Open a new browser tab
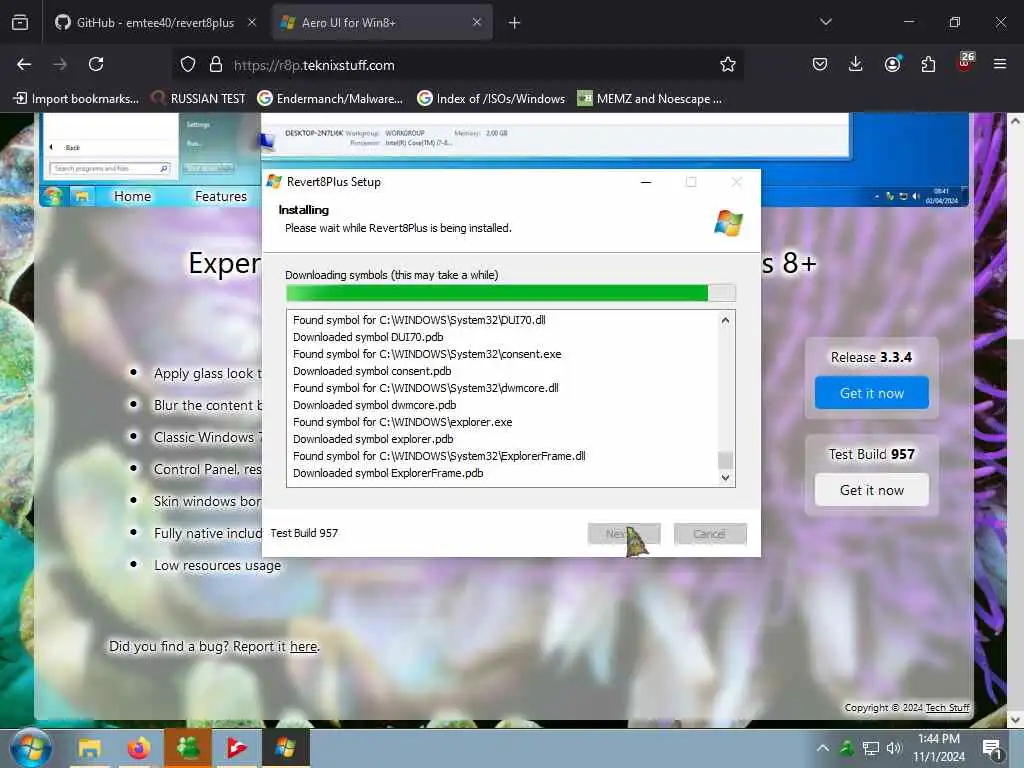The width and height of the screenshot is (1024, 768). 515,23
